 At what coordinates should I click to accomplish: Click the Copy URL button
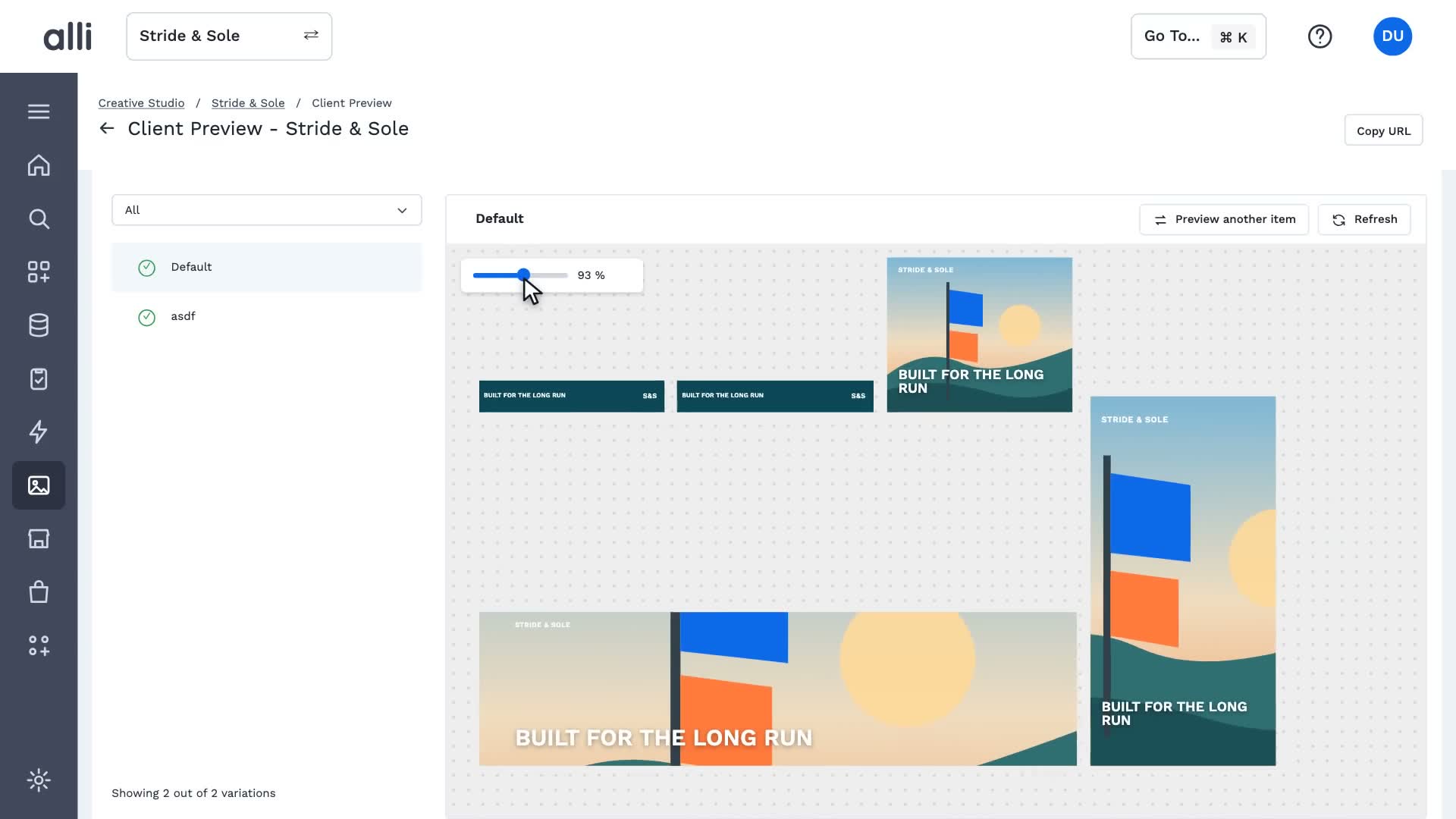(x=1383, y=130)
